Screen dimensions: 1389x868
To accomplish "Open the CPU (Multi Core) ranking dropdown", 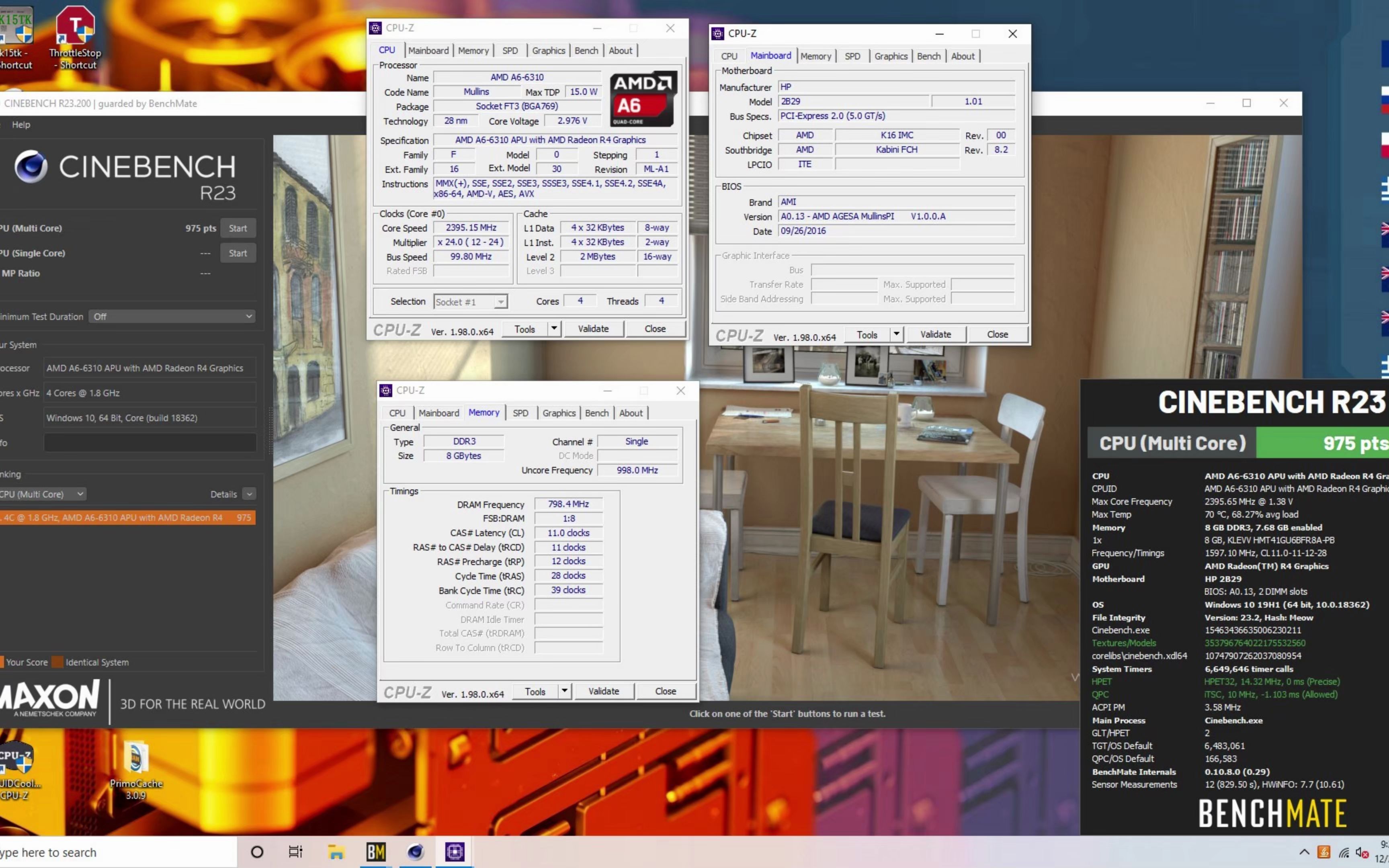I will 43,494.
